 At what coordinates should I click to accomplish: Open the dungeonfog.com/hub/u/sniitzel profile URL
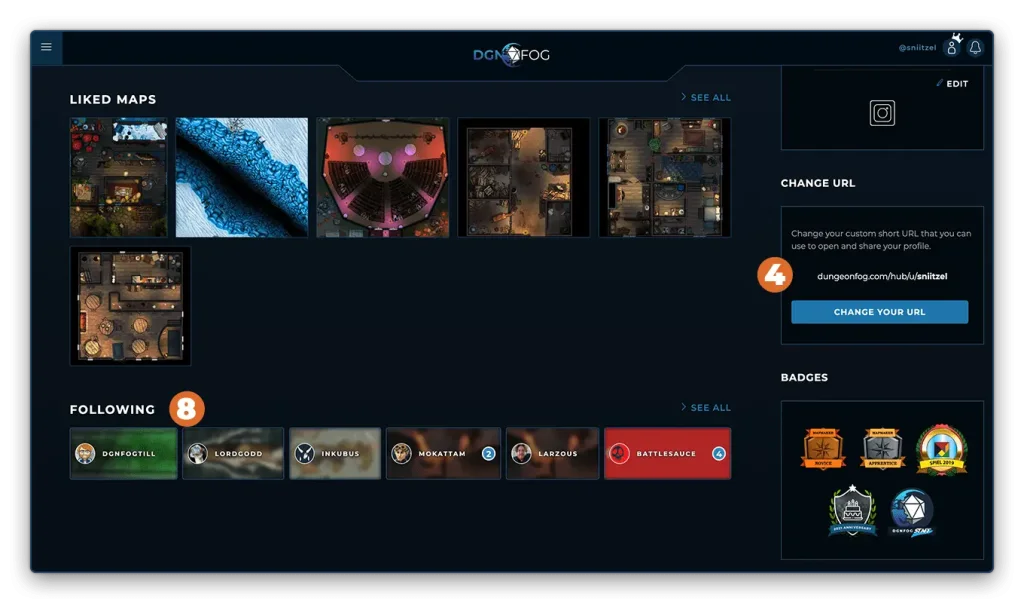882,276
